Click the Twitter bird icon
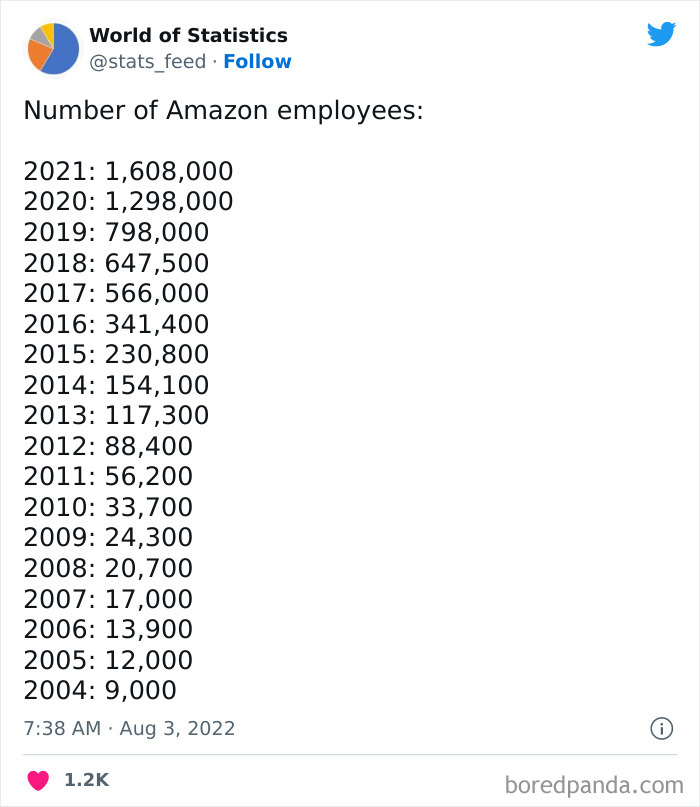Image resolution: width=700 pixels, height=807 pixels. (662, 33)
